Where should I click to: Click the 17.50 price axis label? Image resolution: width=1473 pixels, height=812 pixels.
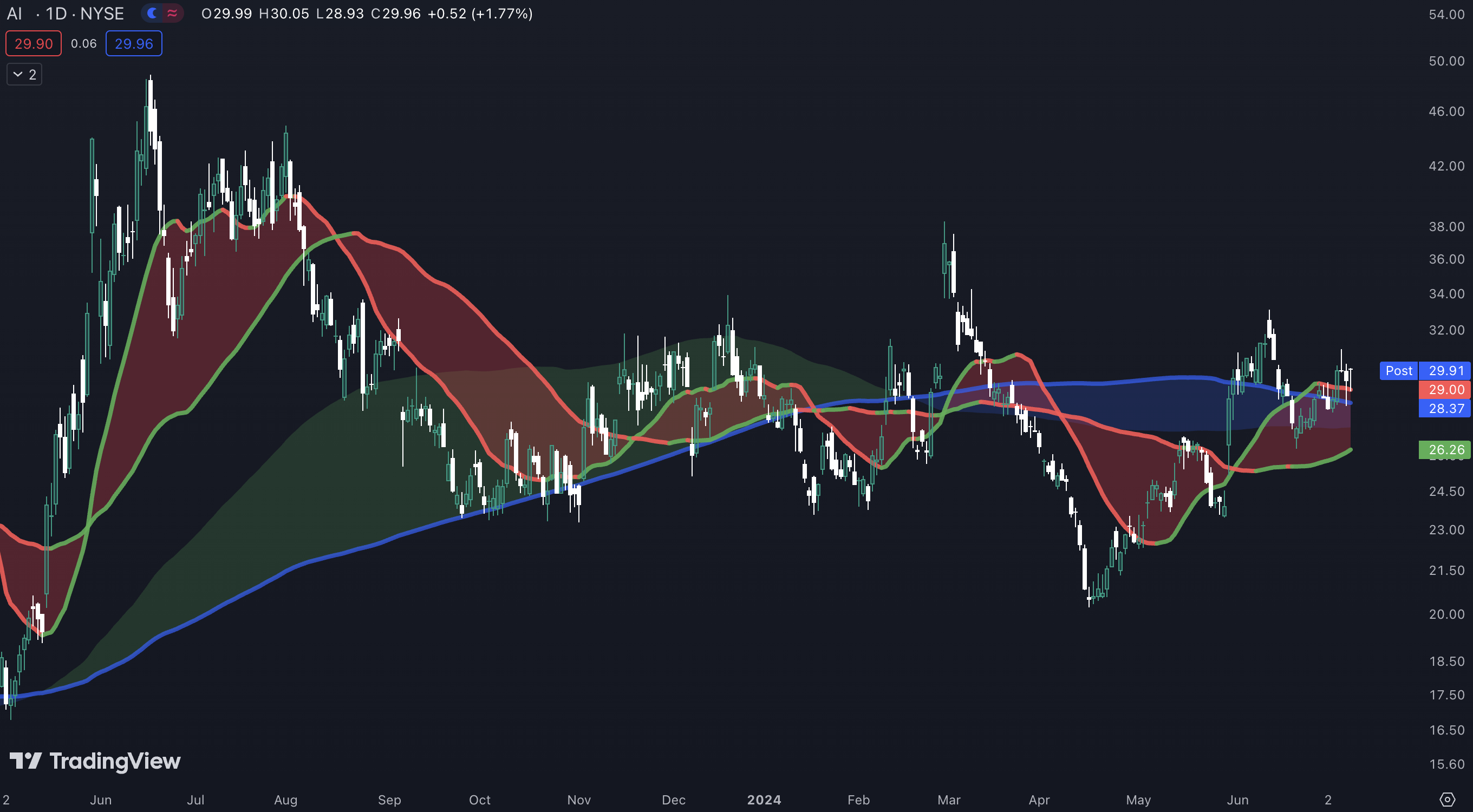[1446, 695]
